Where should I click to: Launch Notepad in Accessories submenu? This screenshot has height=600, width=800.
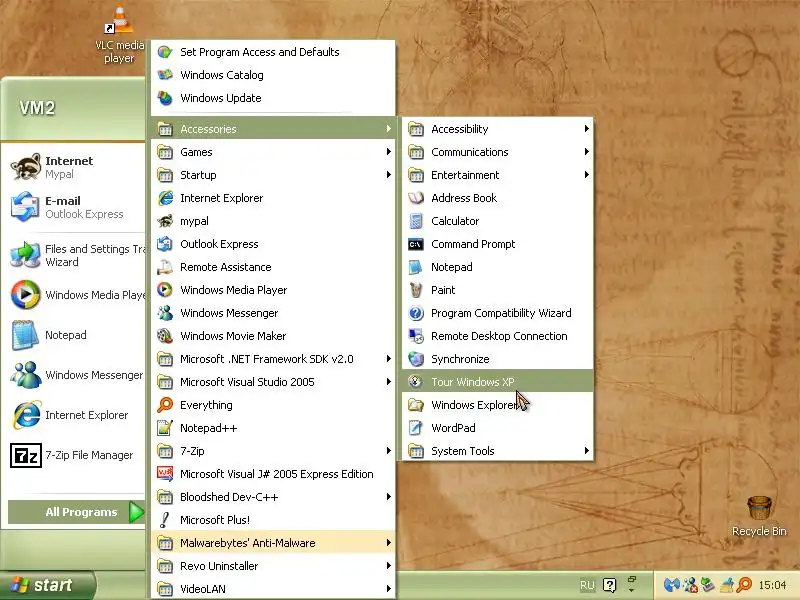[x=497, y=267]
